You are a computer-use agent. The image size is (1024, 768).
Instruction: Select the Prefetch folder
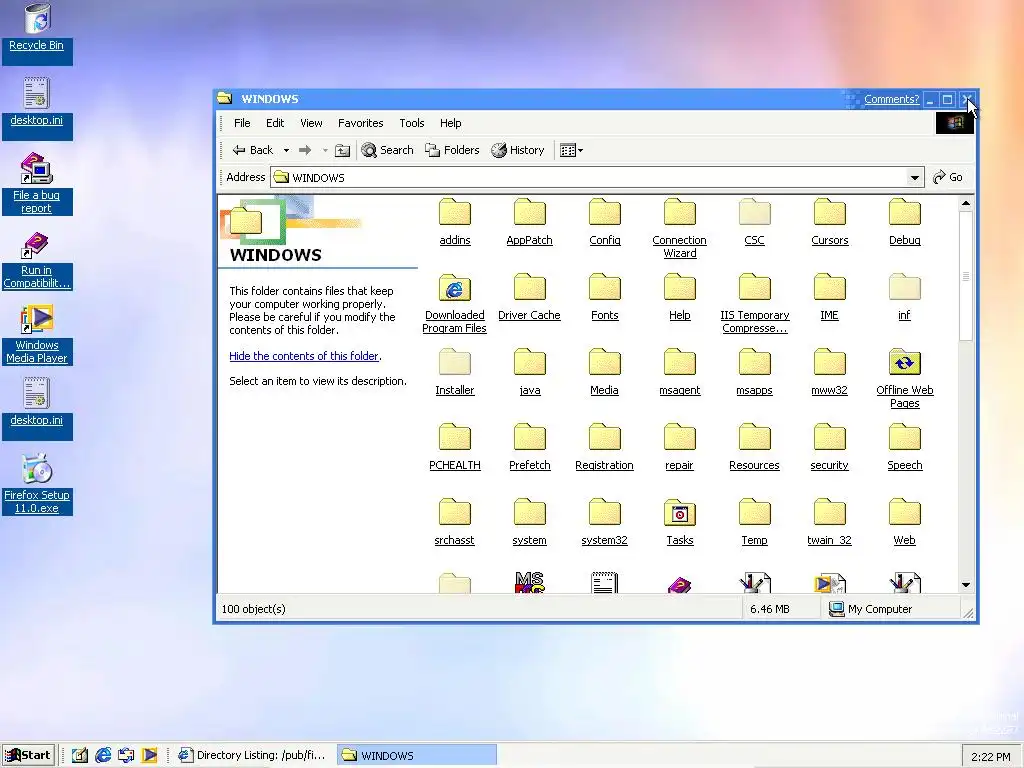(530, 447)
